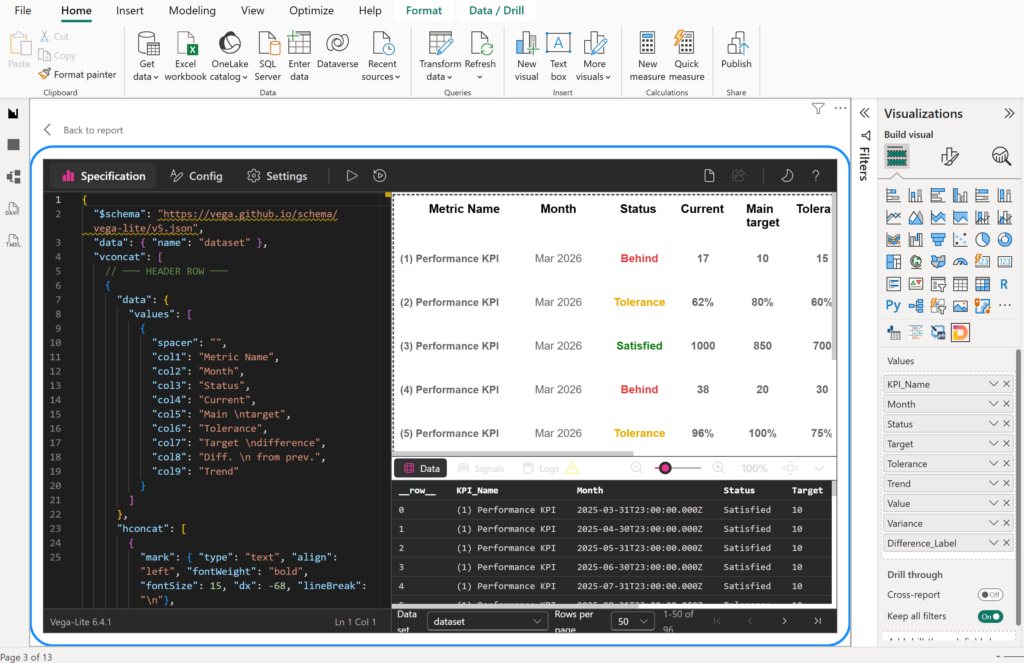
Task: Open the Modeling ribbon tab
Action: click(192, 10)
